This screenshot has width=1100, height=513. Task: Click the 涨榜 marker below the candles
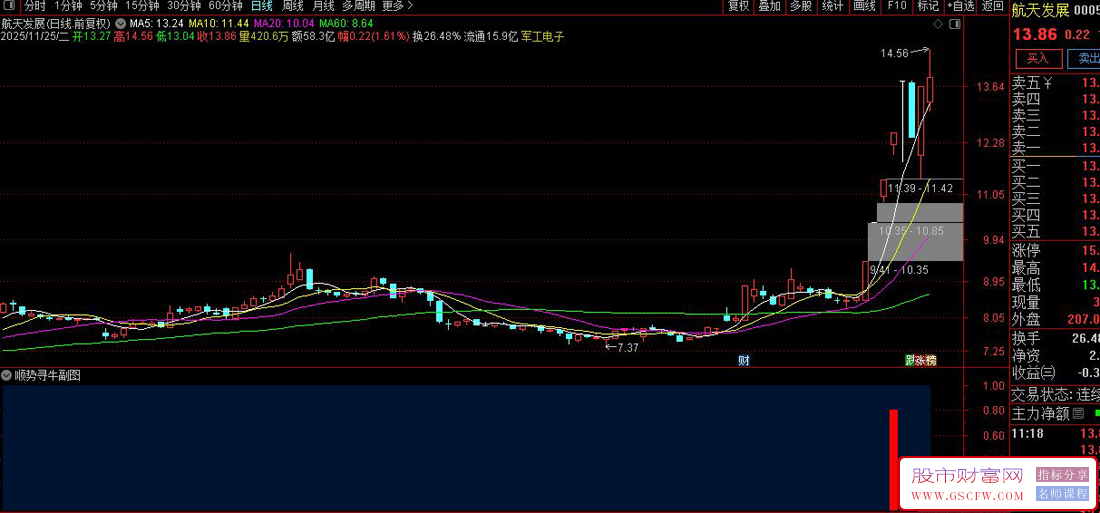925,361
